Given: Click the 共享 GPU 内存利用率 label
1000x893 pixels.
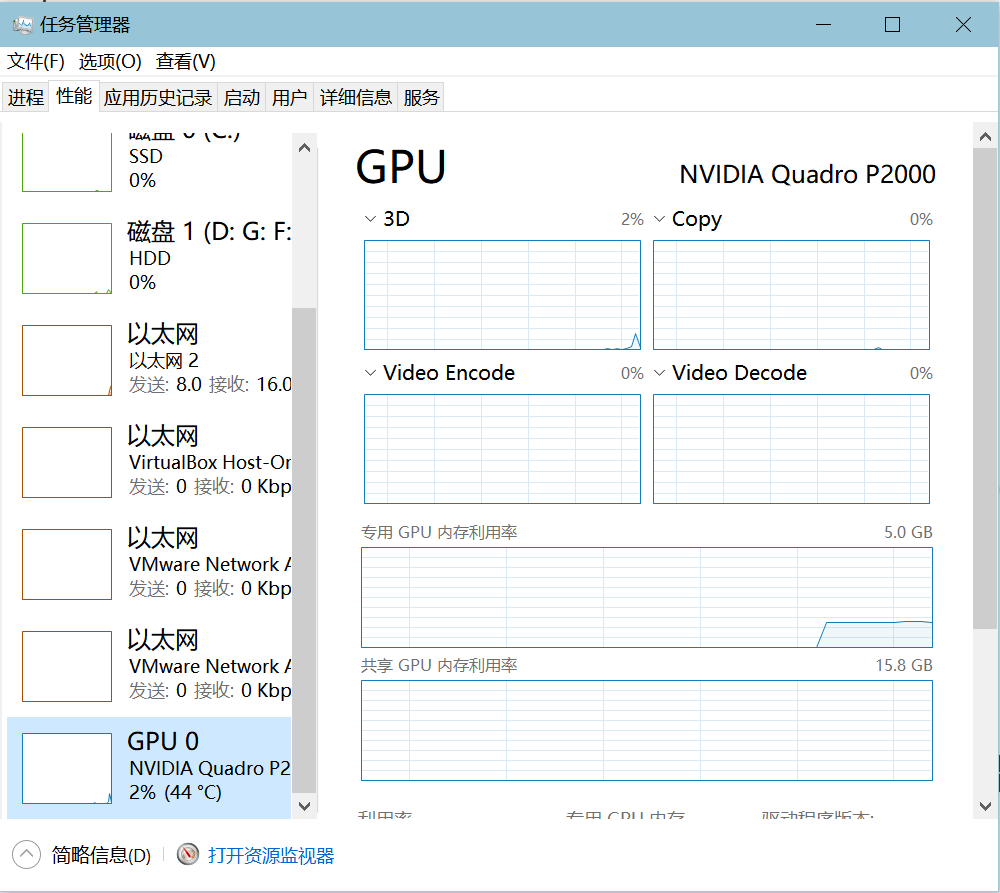Looking at the screenshot, I should tap(439, 665).
